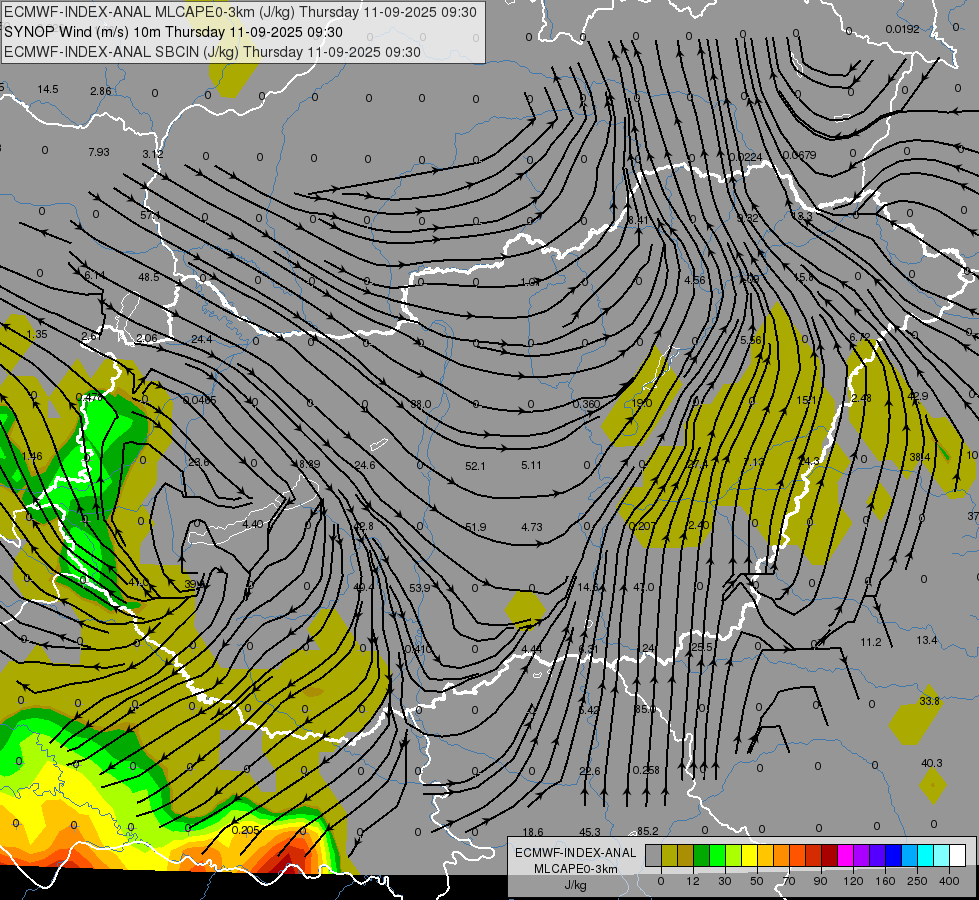The image size is (979, 900).
Task: Click the map value '52.1'
Action: pyautogui.click(x=475, y=466)
